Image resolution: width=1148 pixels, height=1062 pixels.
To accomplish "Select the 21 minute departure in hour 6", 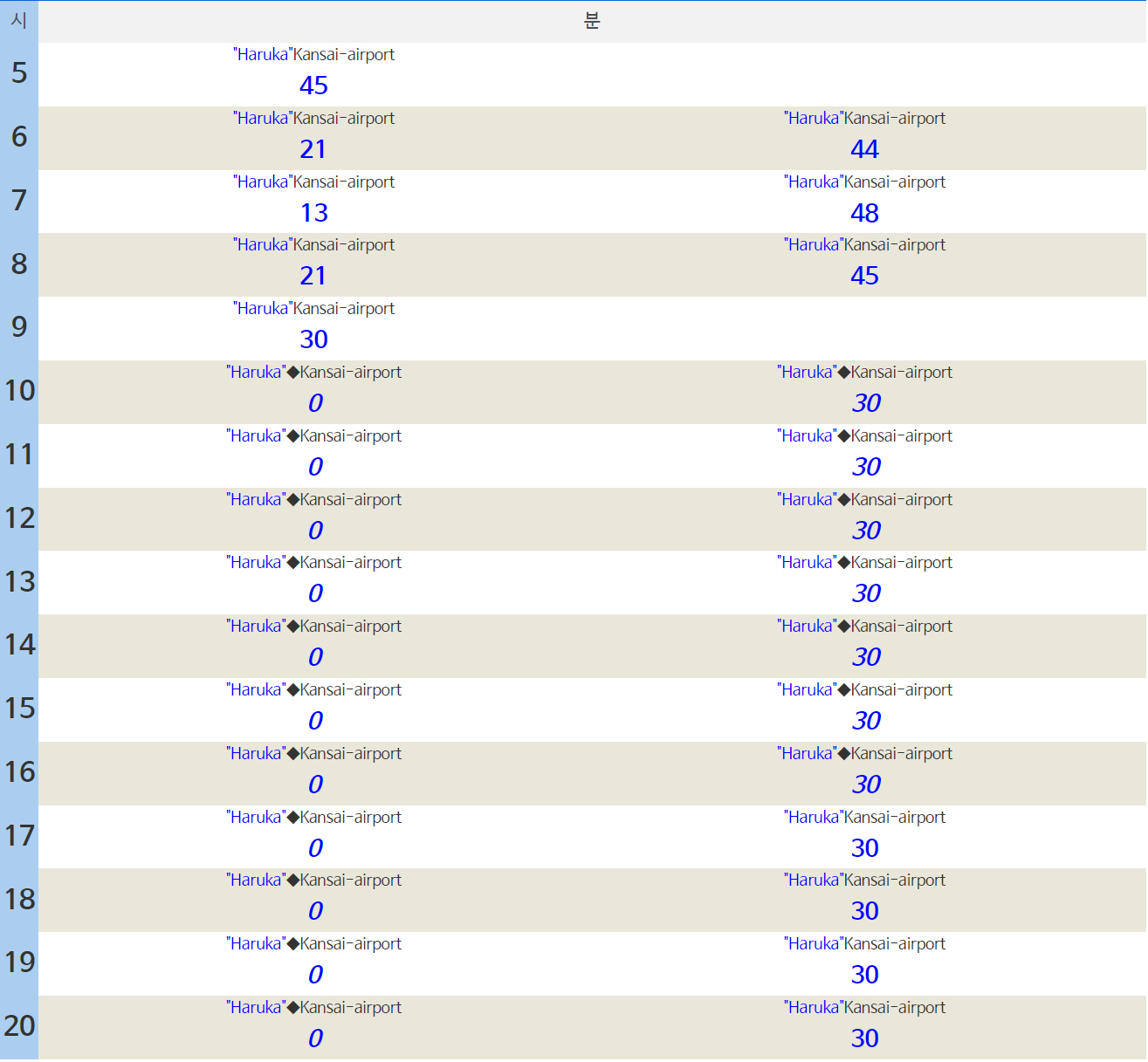I will [313, 149].
